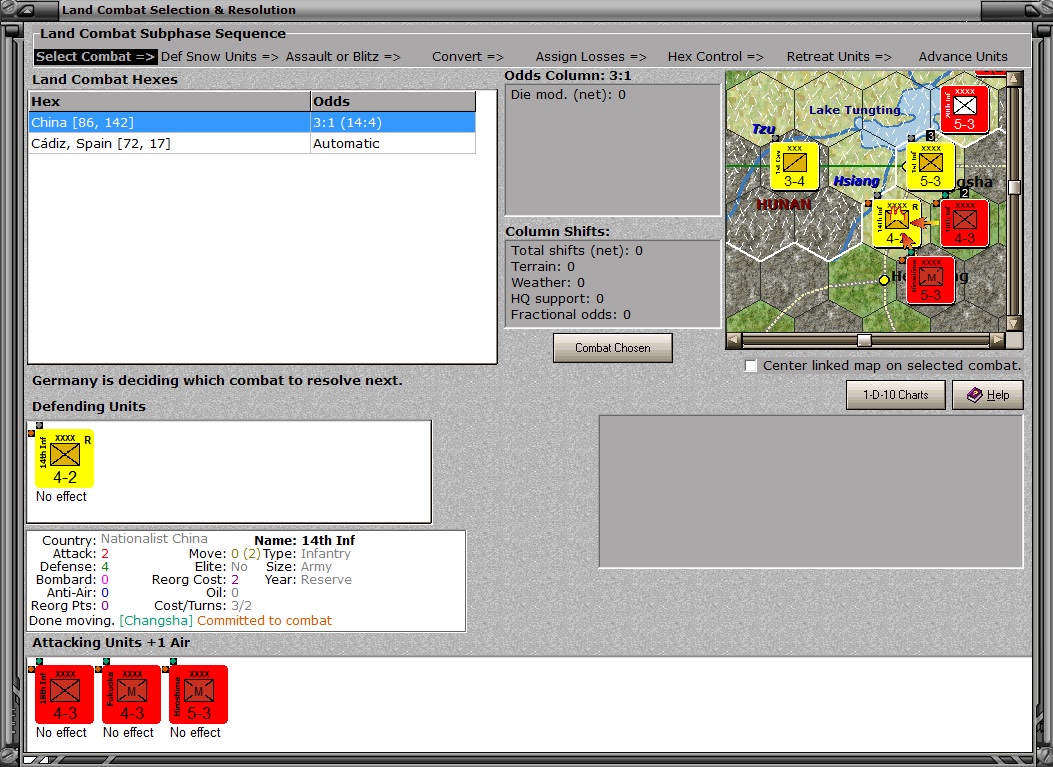Click the burning 14th Inf counter on map
The height and width of the screenshot is (767, 1053).
click(896, 222)
